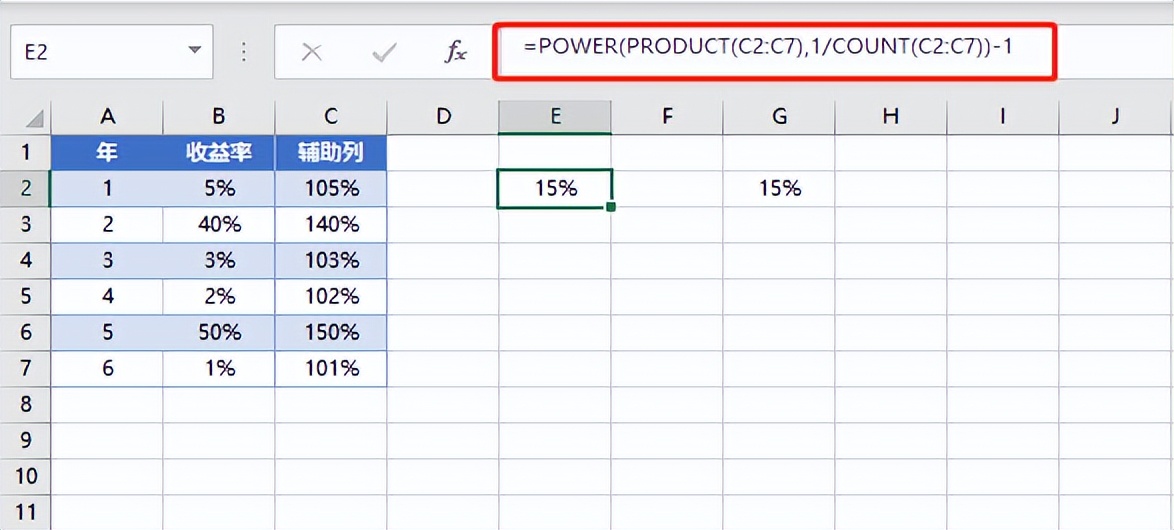The image size is (1174, 530).
Task: Select row 7 header
Action: coord(25,368)
